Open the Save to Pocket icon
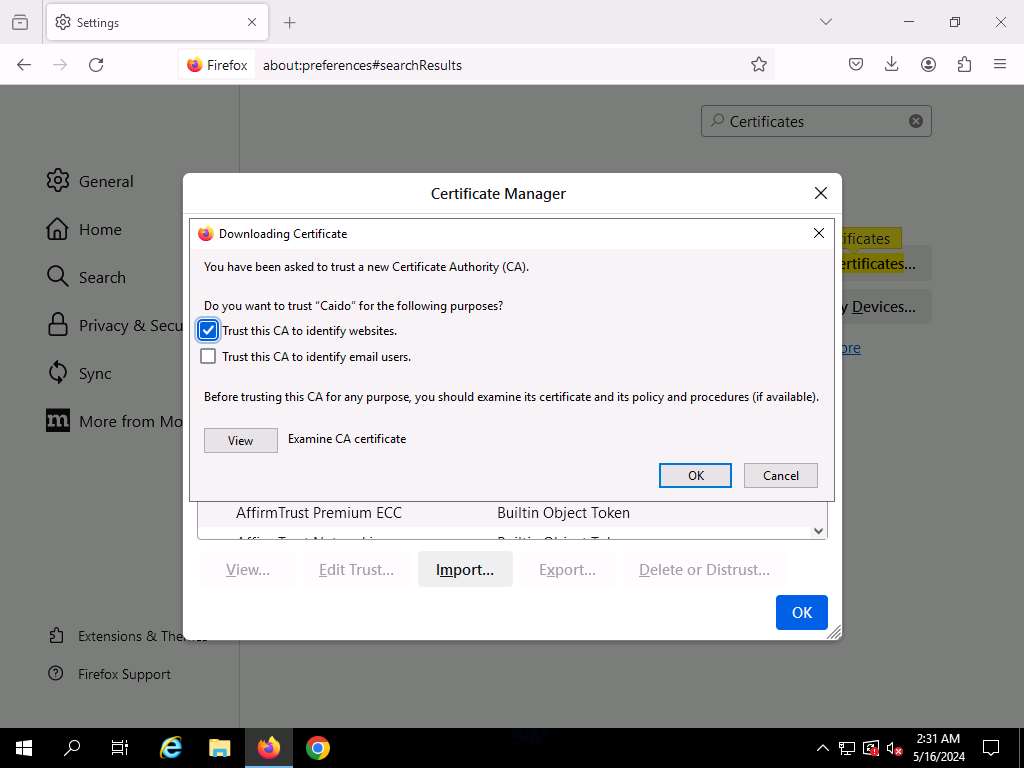This screenshot has height=768, width=1024. (x=856, y=65)
